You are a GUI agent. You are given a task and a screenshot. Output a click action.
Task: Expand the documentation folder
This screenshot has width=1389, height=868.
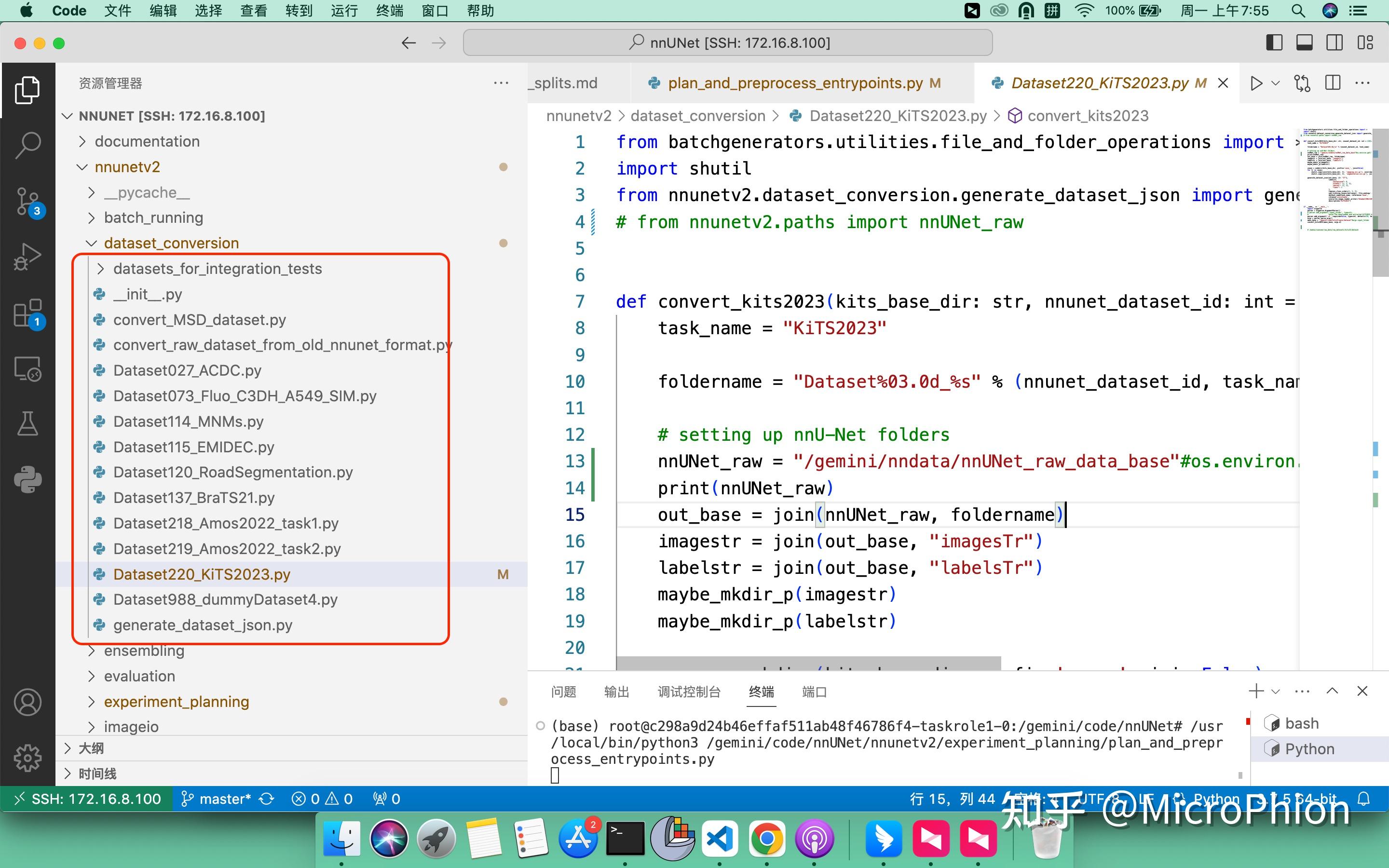click(x=147, y=141)
